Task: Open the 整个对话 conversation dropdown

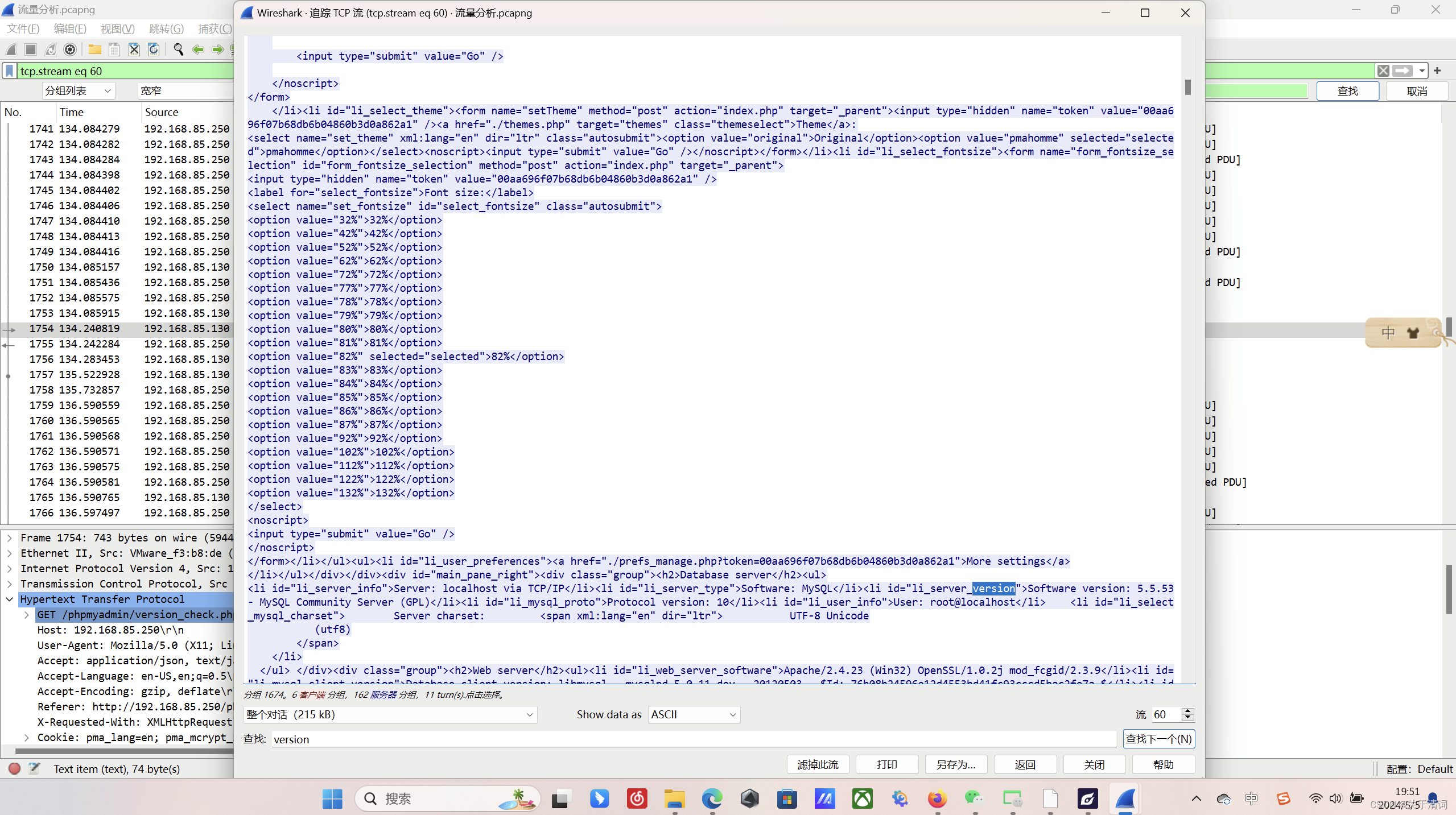Action: click(390, 714)
